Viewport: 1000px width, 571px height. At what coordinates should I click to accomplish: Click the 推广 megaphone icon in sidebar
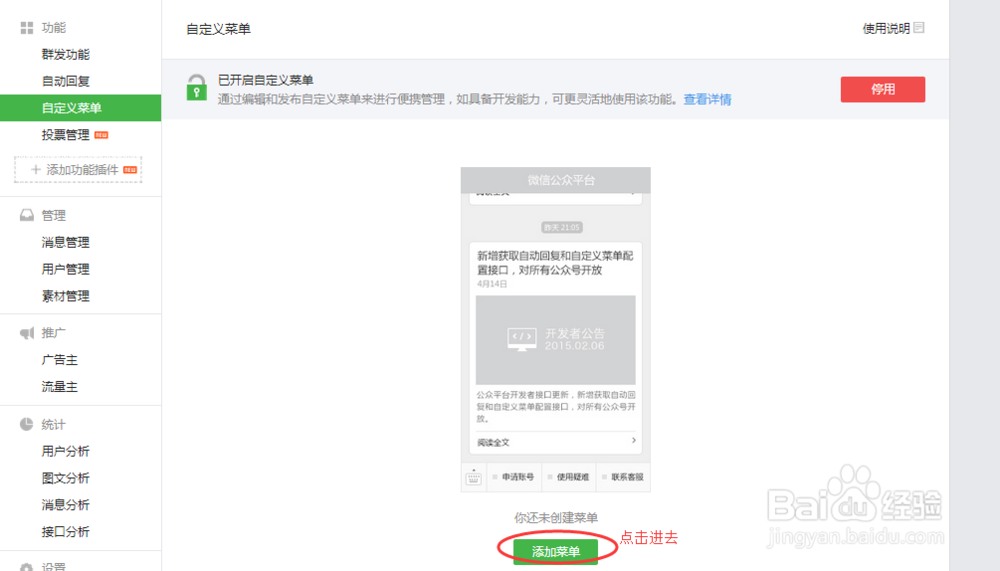[27, 333]
